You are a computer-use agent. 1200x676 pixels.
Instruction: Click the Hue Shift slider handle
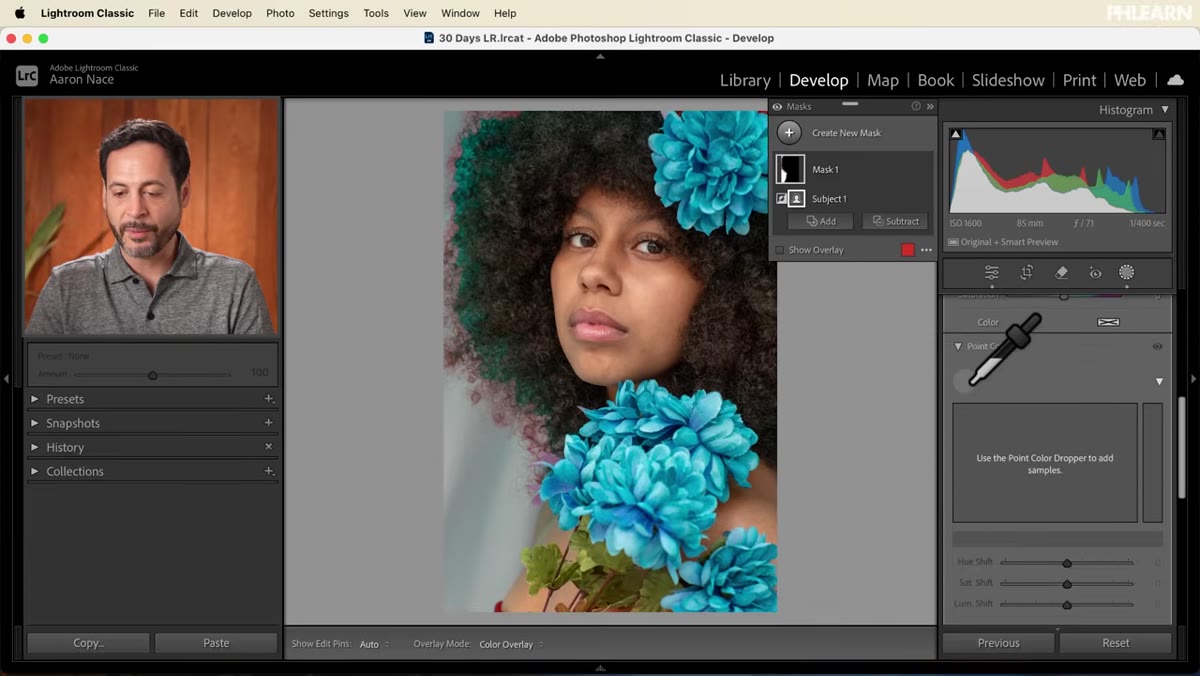click(1067, 563)
